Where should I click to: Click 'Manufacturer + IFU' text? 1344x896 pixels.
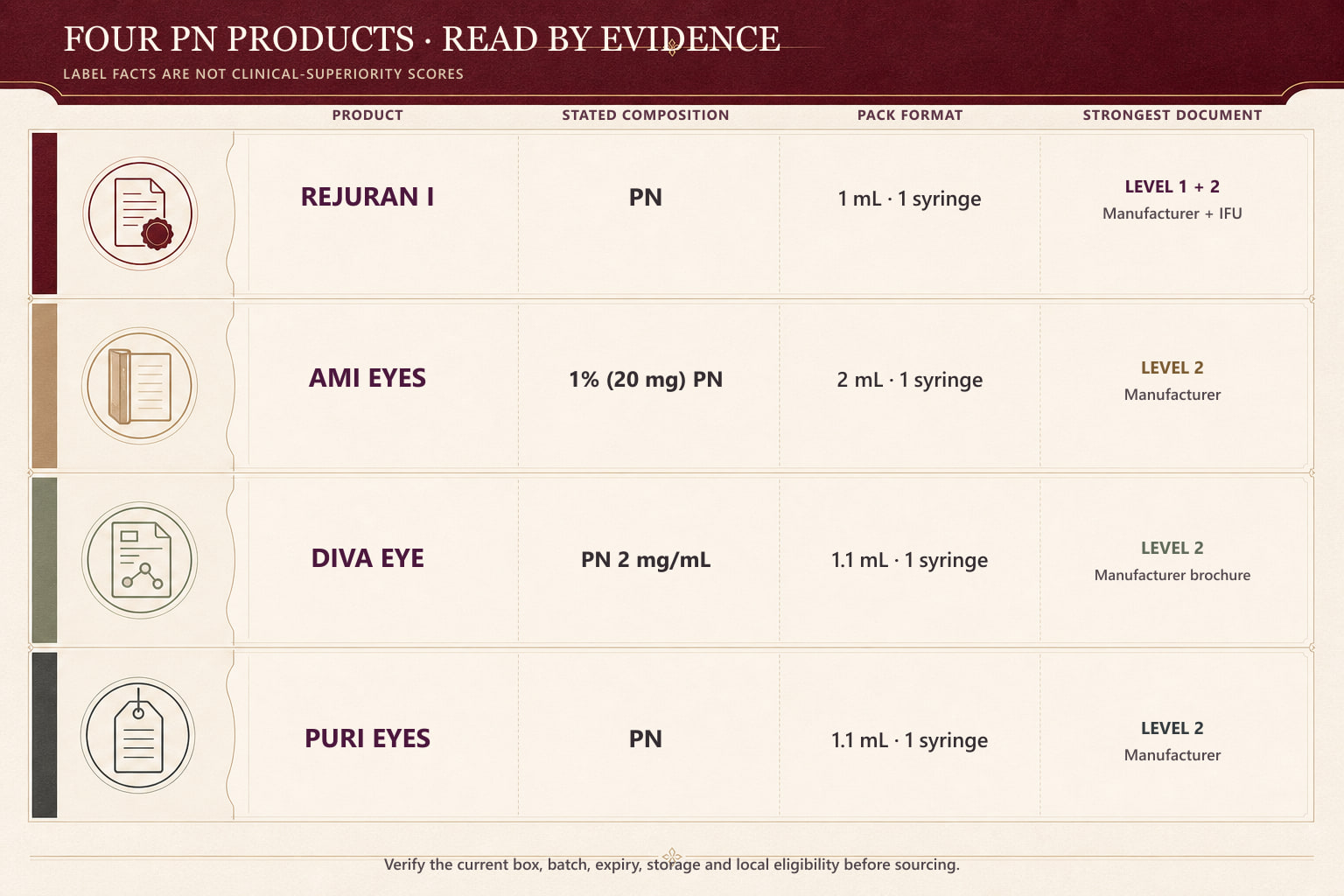1172,213
